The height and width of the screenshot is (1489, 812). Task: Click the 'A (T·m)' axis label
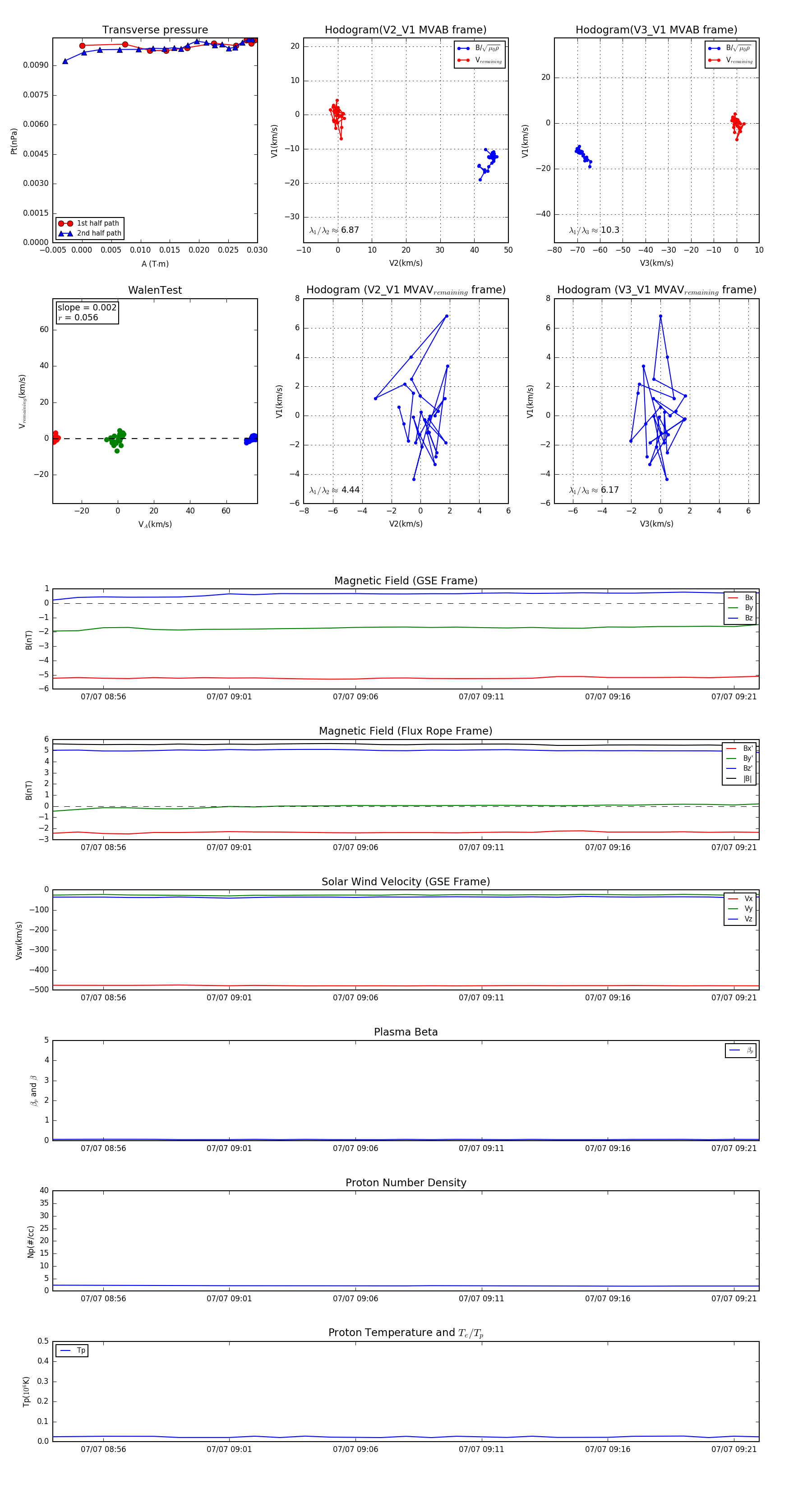(x=155, y=264)
